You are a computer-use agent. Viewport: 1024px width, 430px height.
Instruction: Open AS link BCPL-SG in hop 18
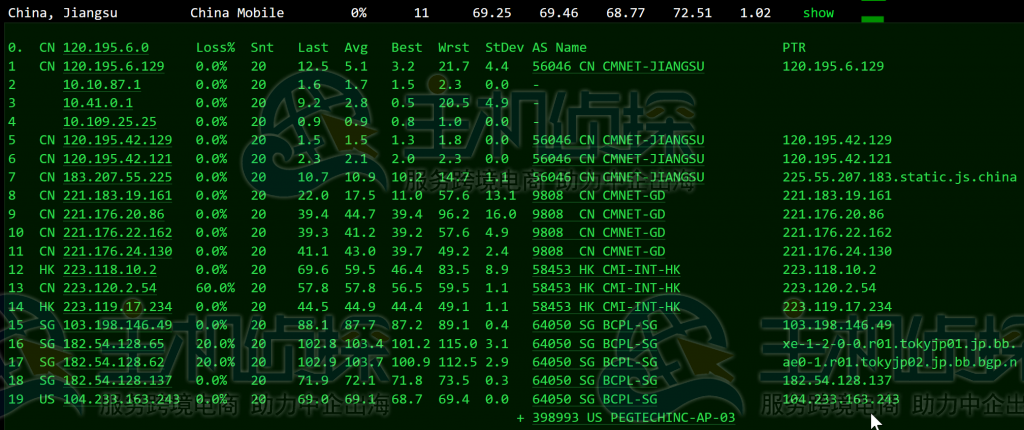tap(595, 380)
